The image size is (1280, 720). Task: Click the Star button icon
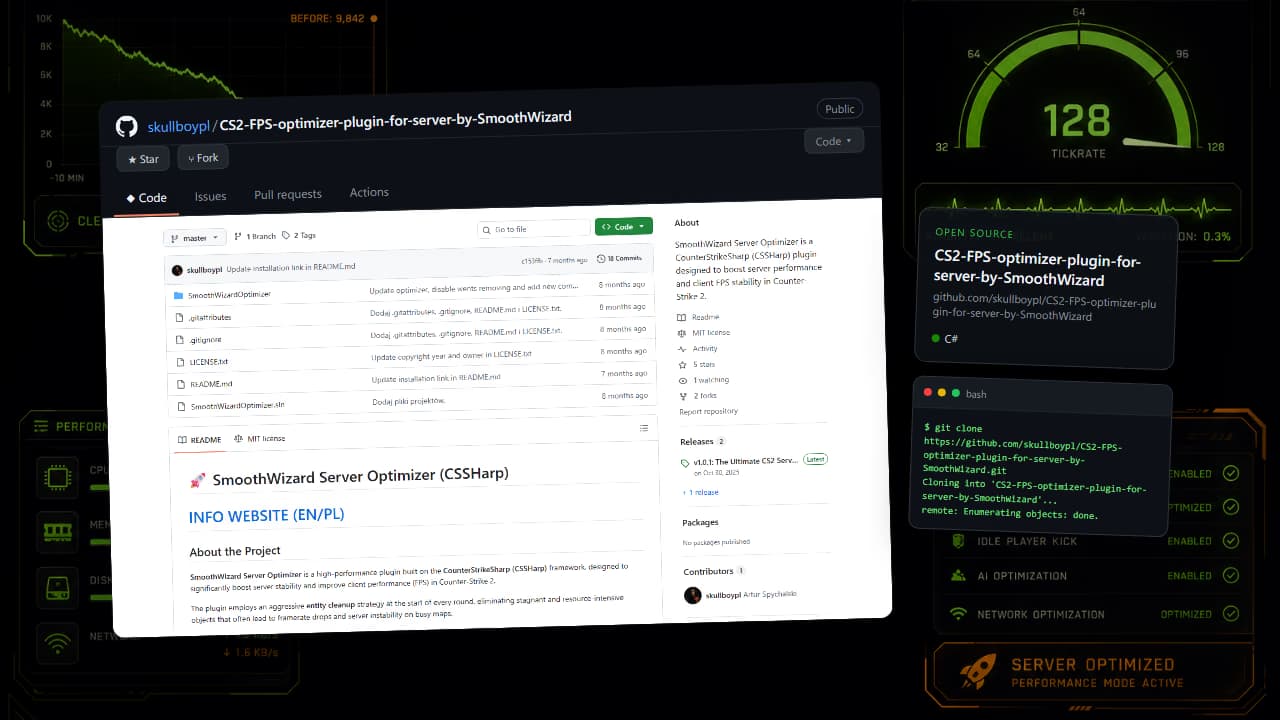(132, 160)
